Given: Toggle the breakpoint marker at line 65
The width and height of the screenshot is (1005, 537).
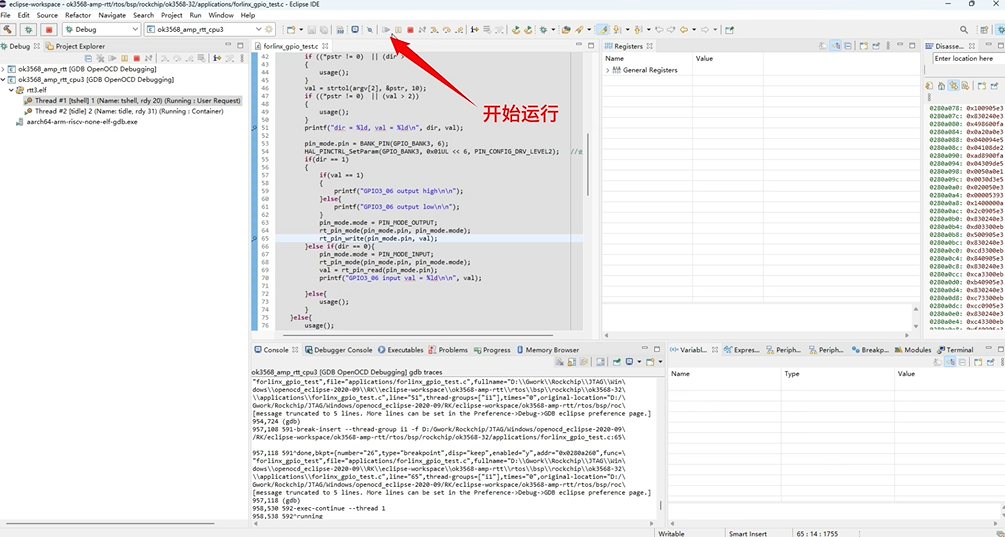Looking at the screenshot, I should [254, 238].
